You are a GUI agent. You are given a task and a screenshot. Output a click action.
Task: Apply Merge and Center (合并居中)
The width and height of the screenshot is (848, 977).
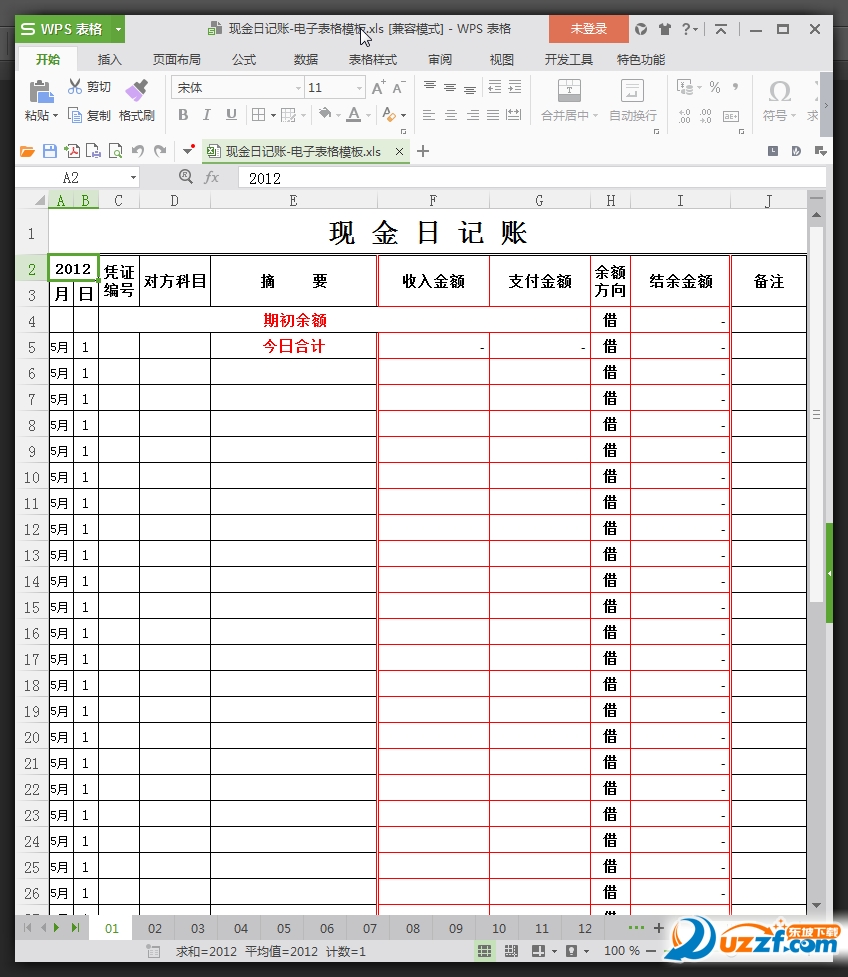(567, 100)
